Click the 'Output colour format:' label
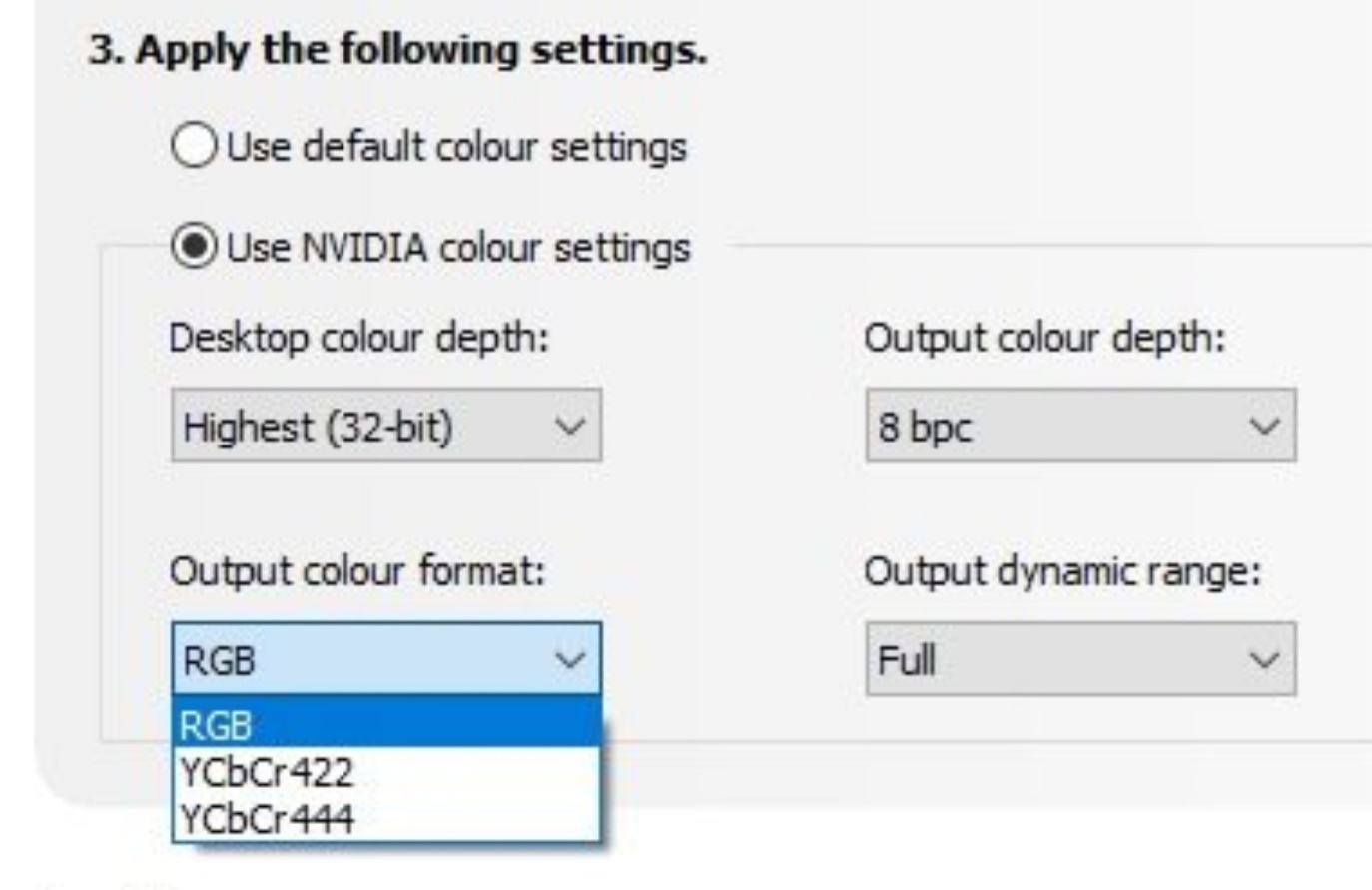 pyautogui.click(x=357, y=572)
